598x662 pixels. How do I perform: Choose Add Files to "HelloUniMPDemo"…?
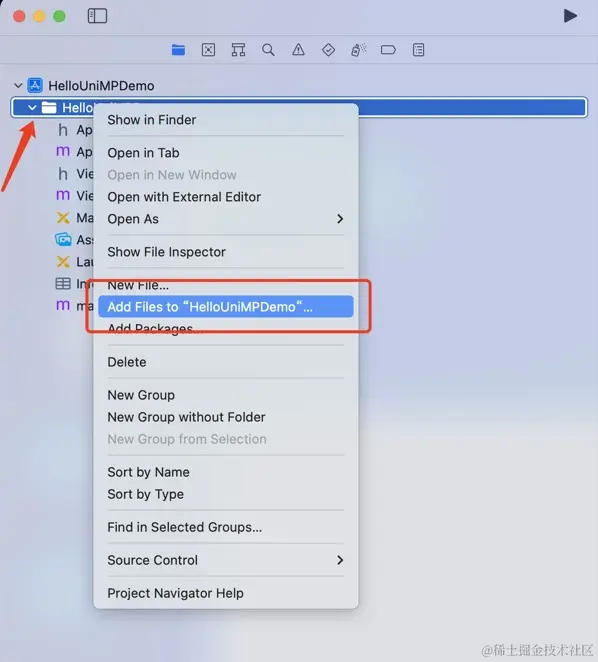click(x=226, y=307)
